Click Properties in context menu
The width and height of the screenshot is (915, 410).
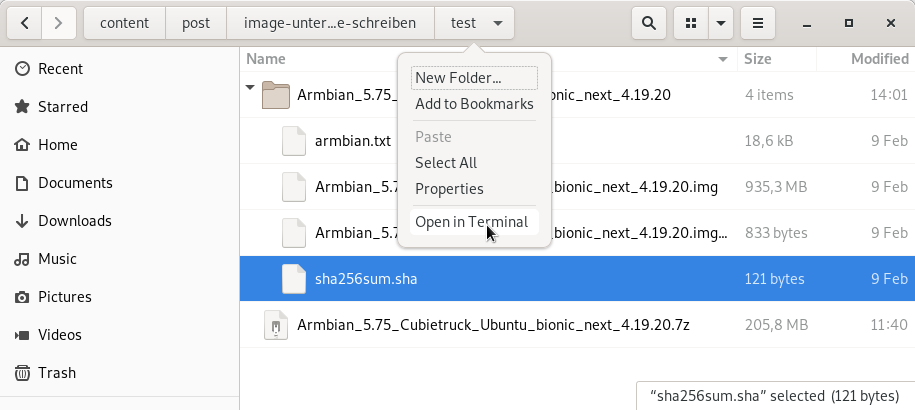coord(449,189)
